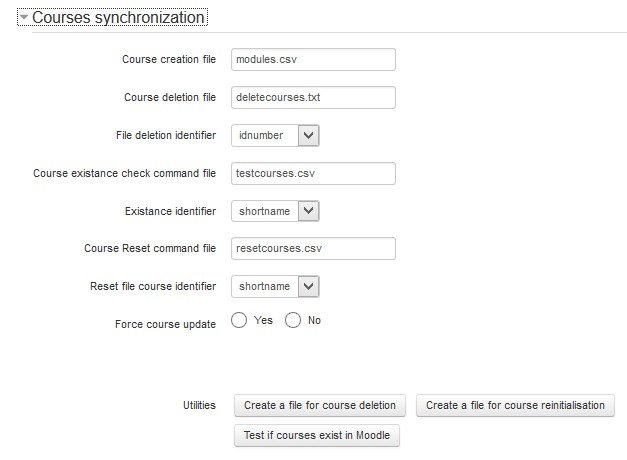Viewport: 627px width, 460px height.
Task: Focus the Course deletion file input
Action: 313,98
